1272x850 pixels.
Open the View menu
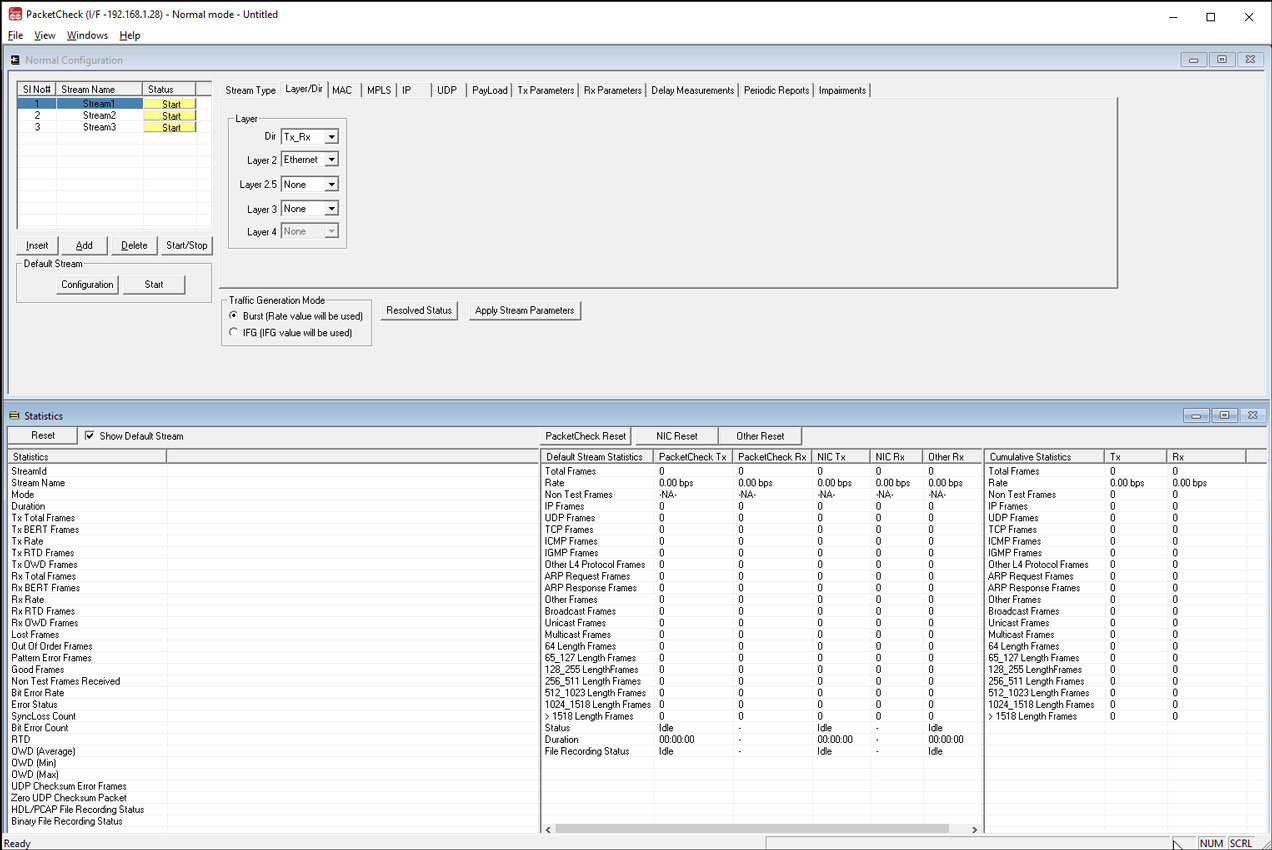[x=45, y=35]
